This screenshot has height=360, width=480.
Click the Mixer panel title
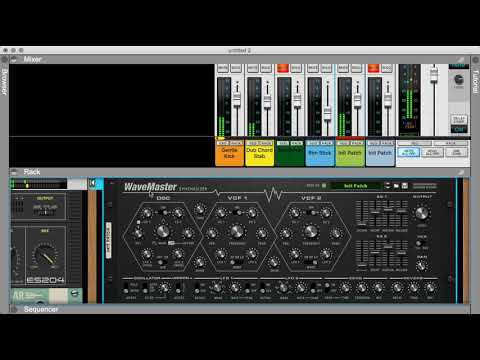point(32,60)
